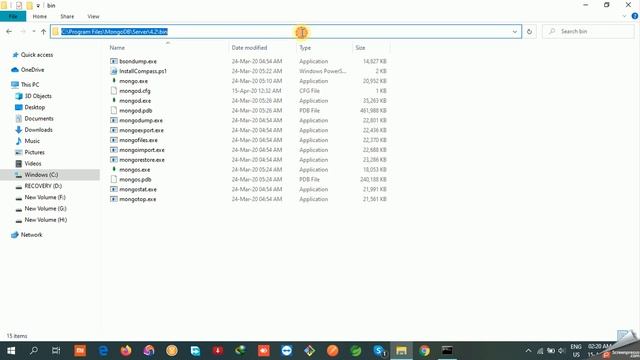The height and width of the screenshot is (360, 640).
Task: Select mongostat.exe file
Action: [x=138, y=189]
